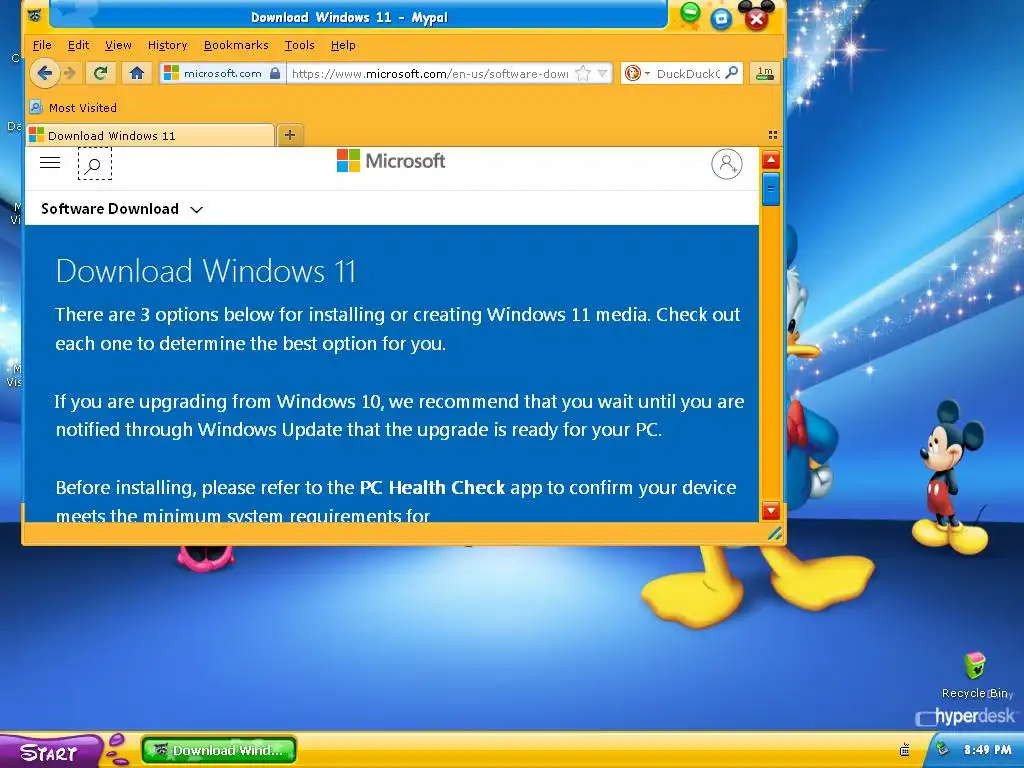This screenshot has height=768, width=1024.
Task: Open the Help menu
Action: [343, 45]
